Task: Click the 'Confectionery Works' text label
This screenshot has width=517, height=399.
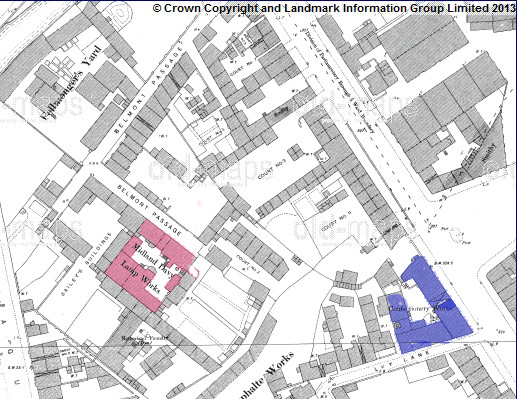Action: pyautogui.click(x=421, y=308)
